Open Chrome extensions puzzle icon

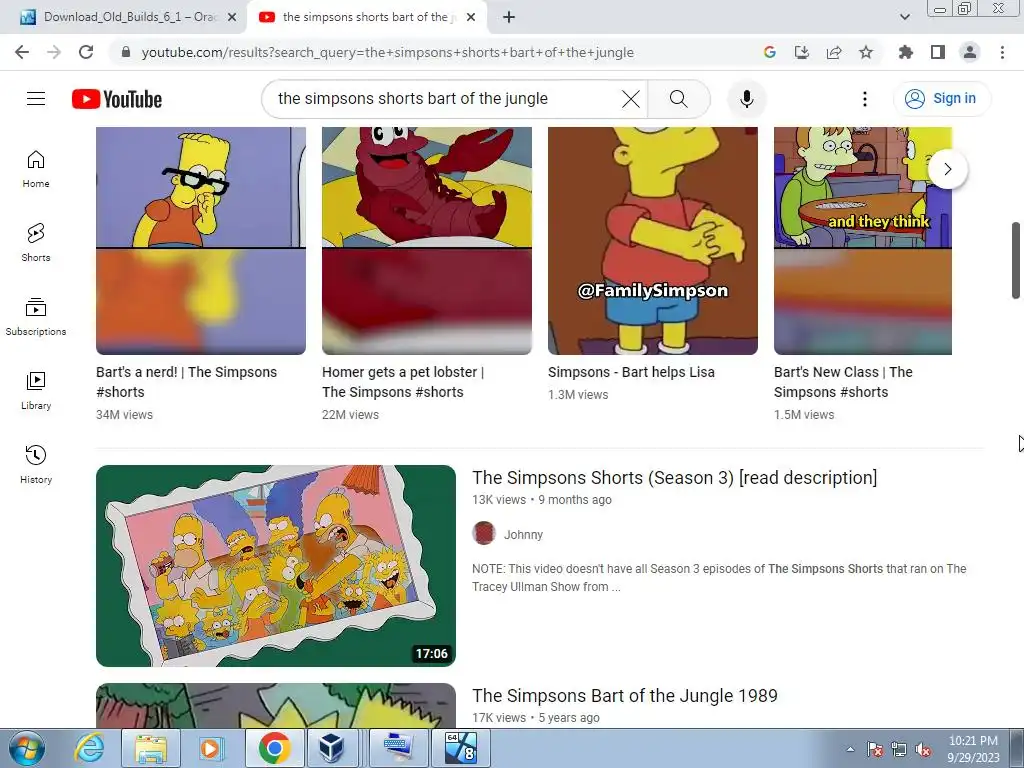point(905,52)
